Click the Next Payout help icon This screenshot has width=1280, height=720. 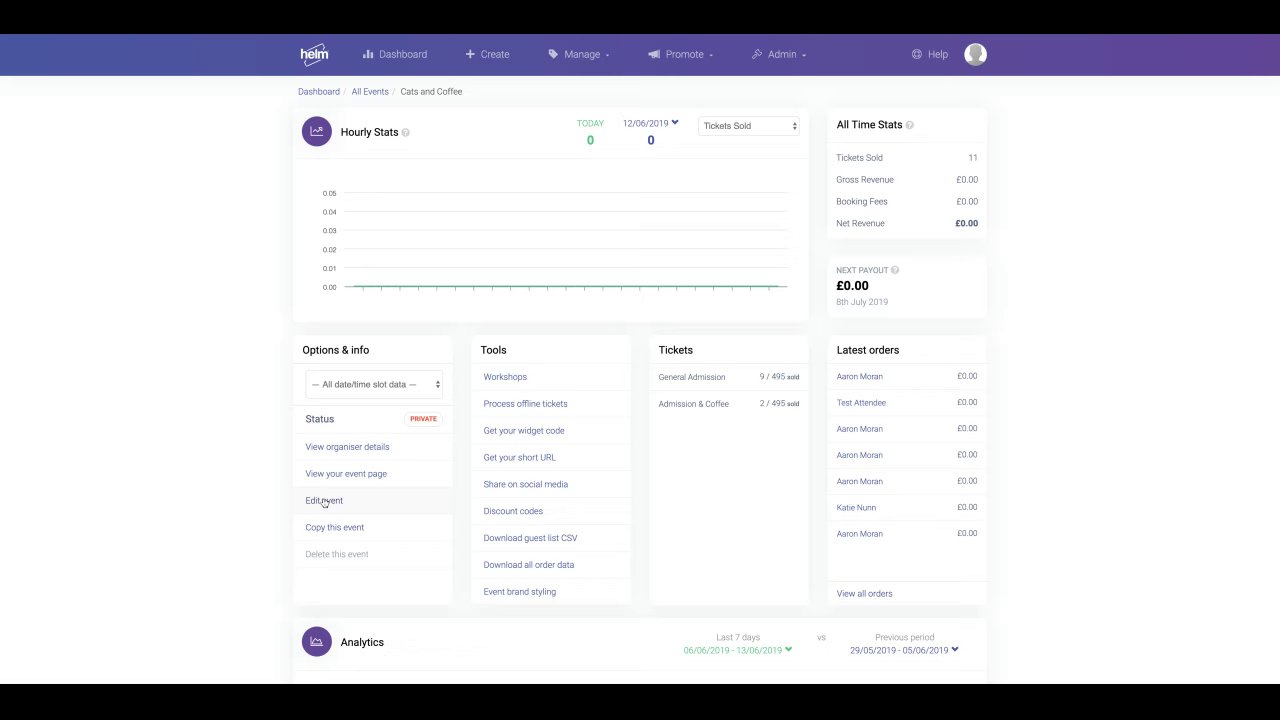coord(895,270)
